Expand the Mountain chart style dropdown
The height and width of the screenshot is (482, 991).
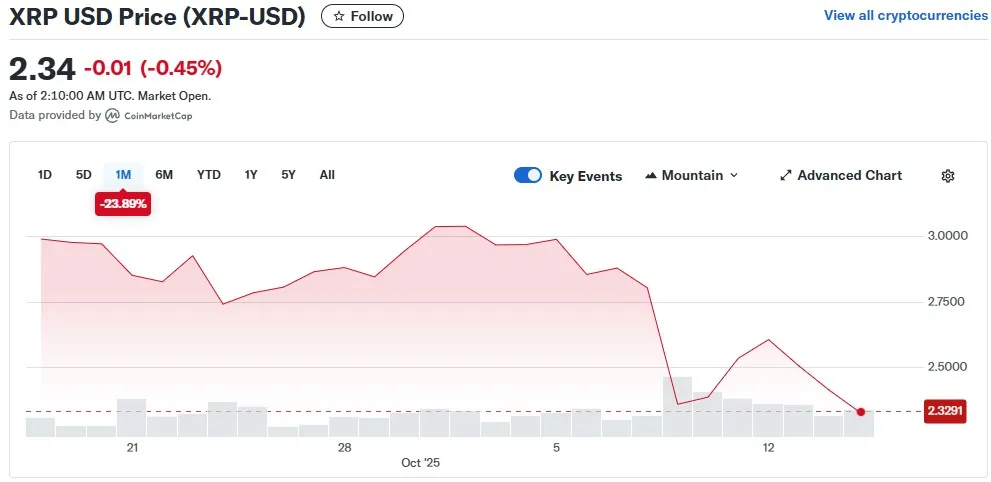734,176
